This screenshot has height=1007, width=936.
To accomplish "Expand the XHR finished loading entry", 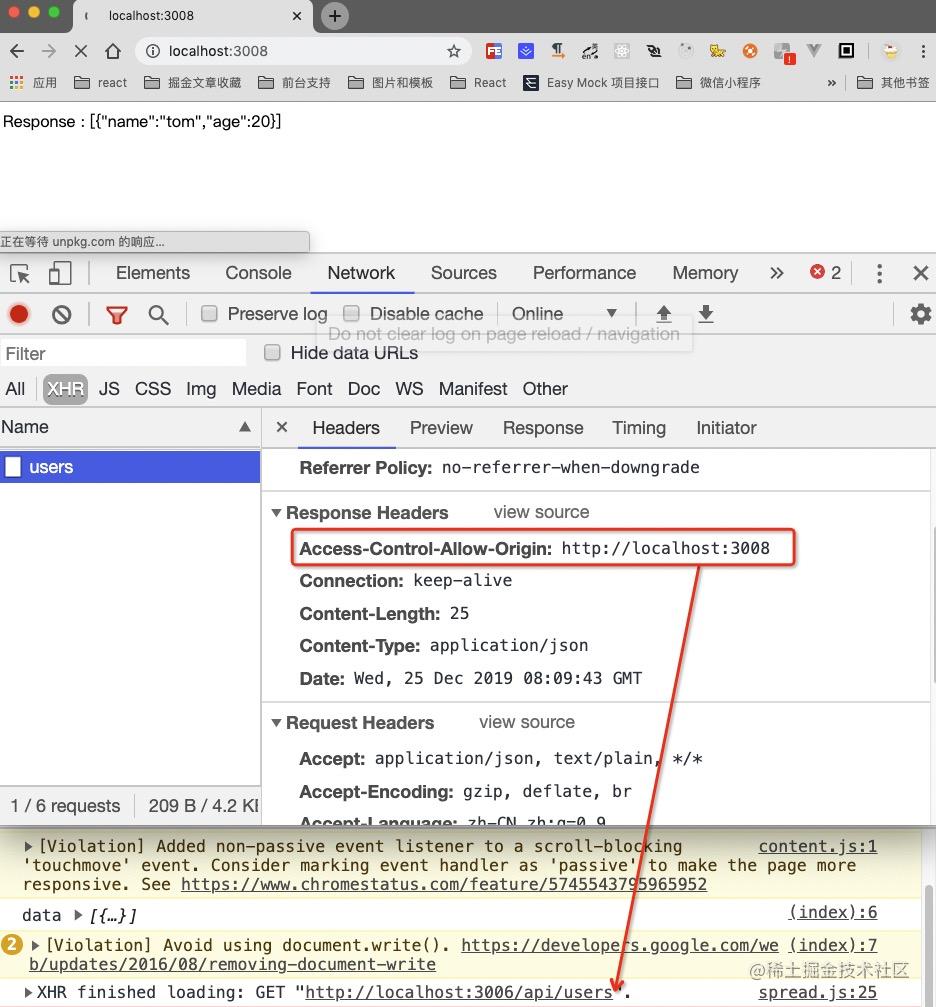I will (x=28, y=992).
